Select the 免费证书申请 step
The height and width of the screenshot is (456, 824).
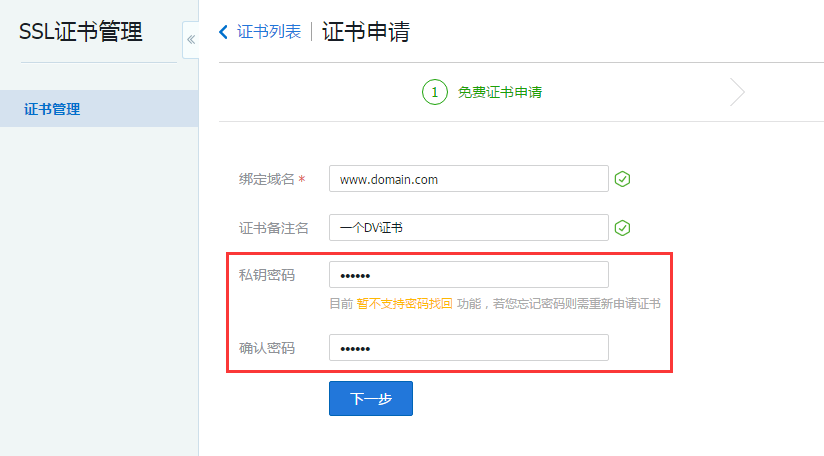pyautogui.click(x=500, y=92)
